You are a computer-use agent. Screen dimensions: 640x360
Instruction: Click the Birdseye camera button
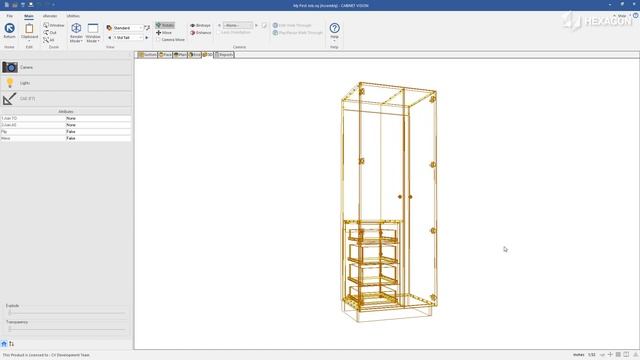click(x=200, y=25)
